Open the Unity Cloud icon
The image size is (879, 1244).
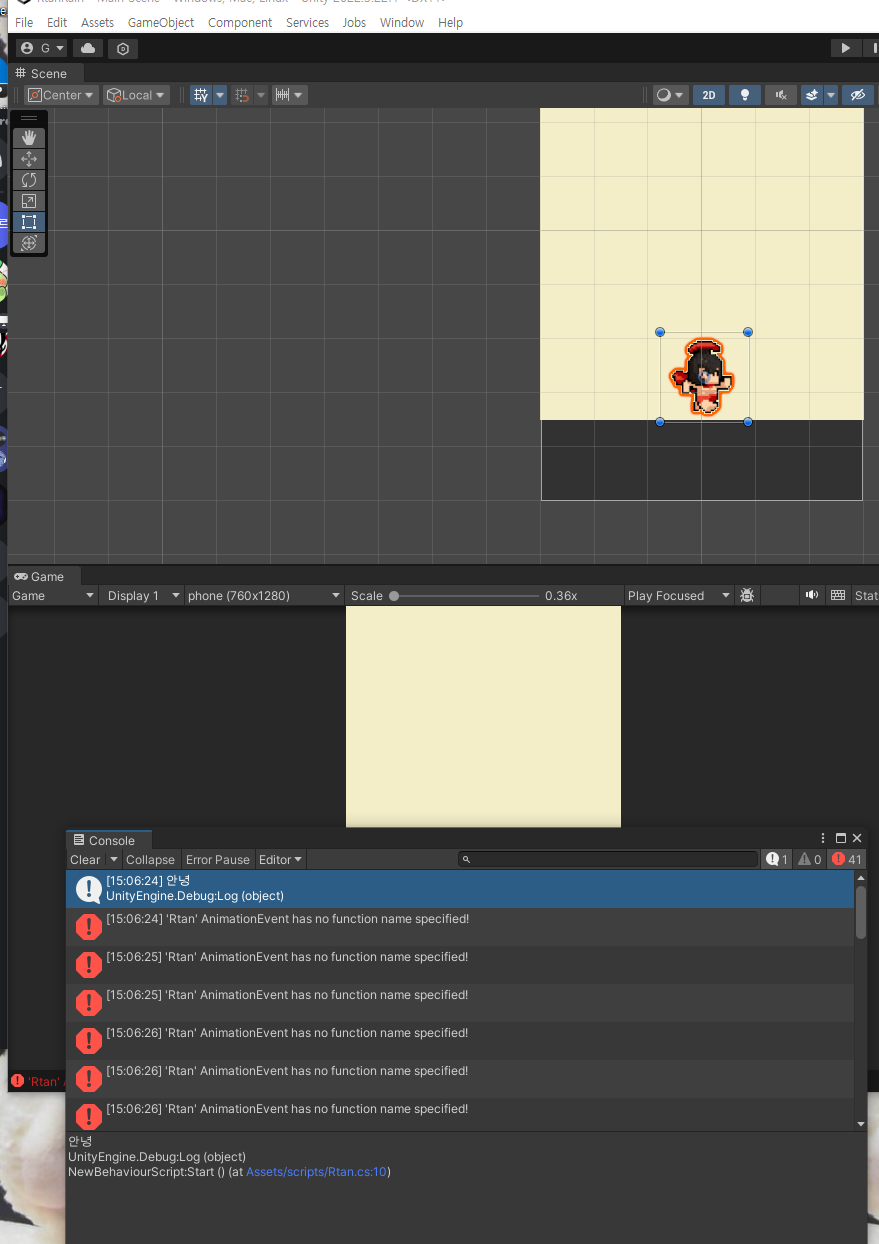coord(88,48)
